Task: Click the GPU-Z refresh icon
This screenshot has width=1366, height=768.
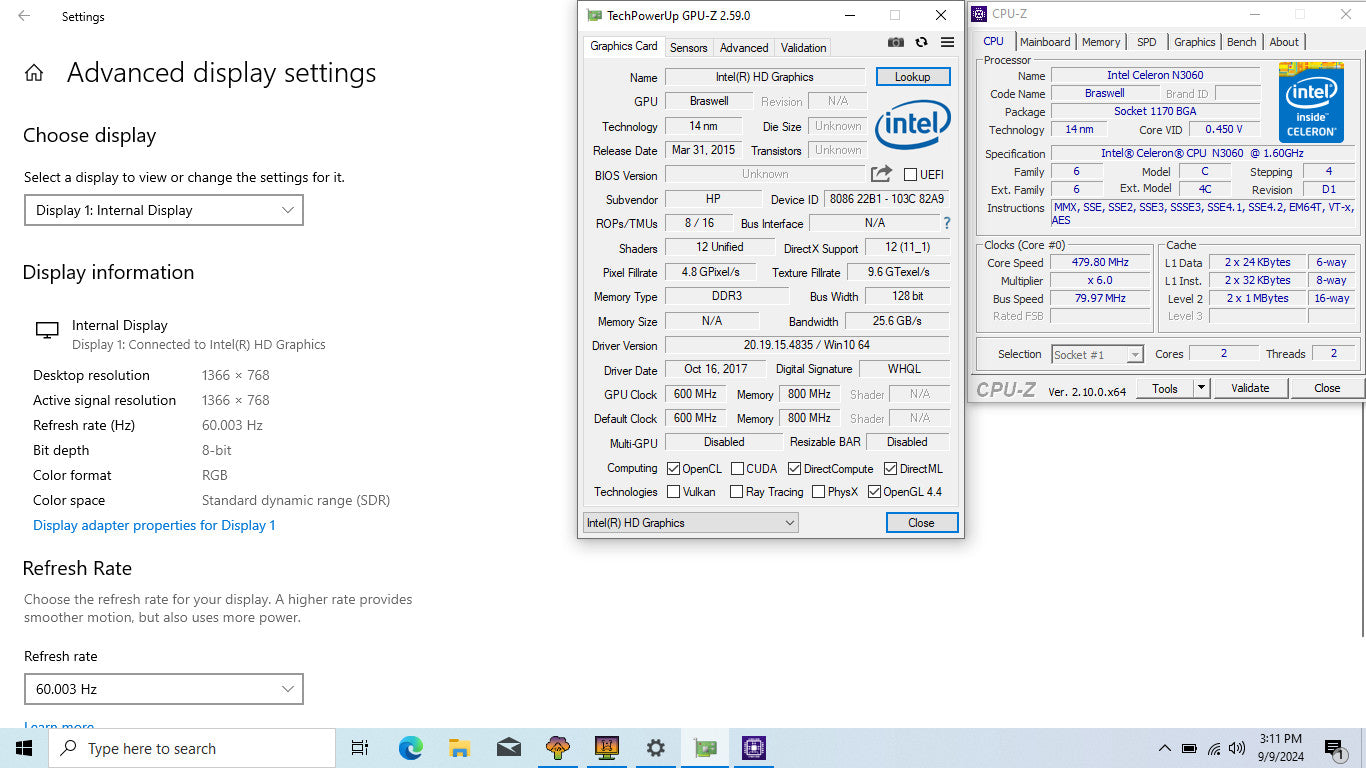Action: tap(921, 43)
